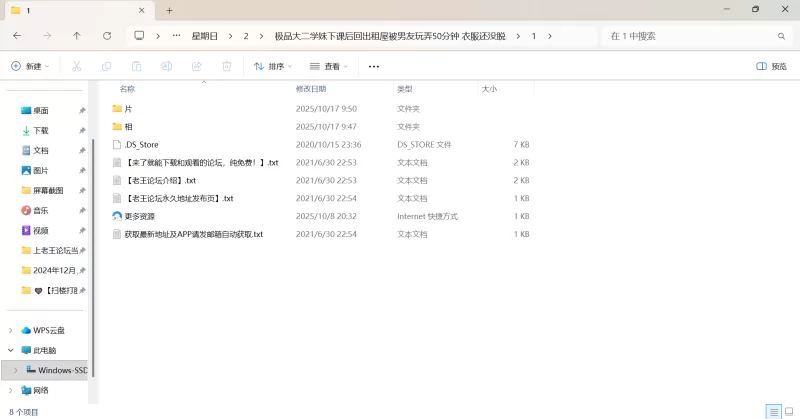Screen dimensions: 800x419
Task: Open the 排序 sort dropdown
Action: coord(272,66)
